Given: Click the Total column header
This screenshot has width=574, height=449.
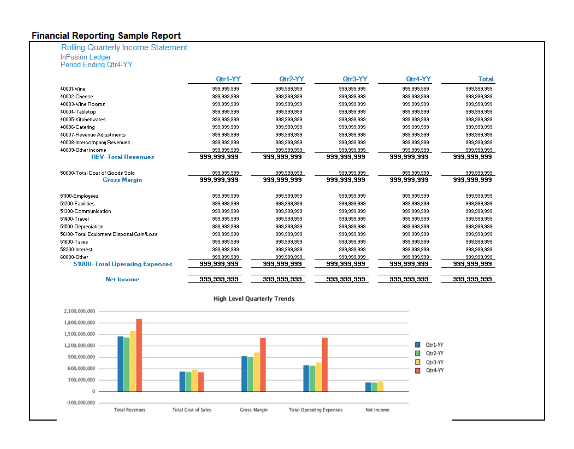Looking at the screenshot, I should pyautogui.click(x=486, y=79).
